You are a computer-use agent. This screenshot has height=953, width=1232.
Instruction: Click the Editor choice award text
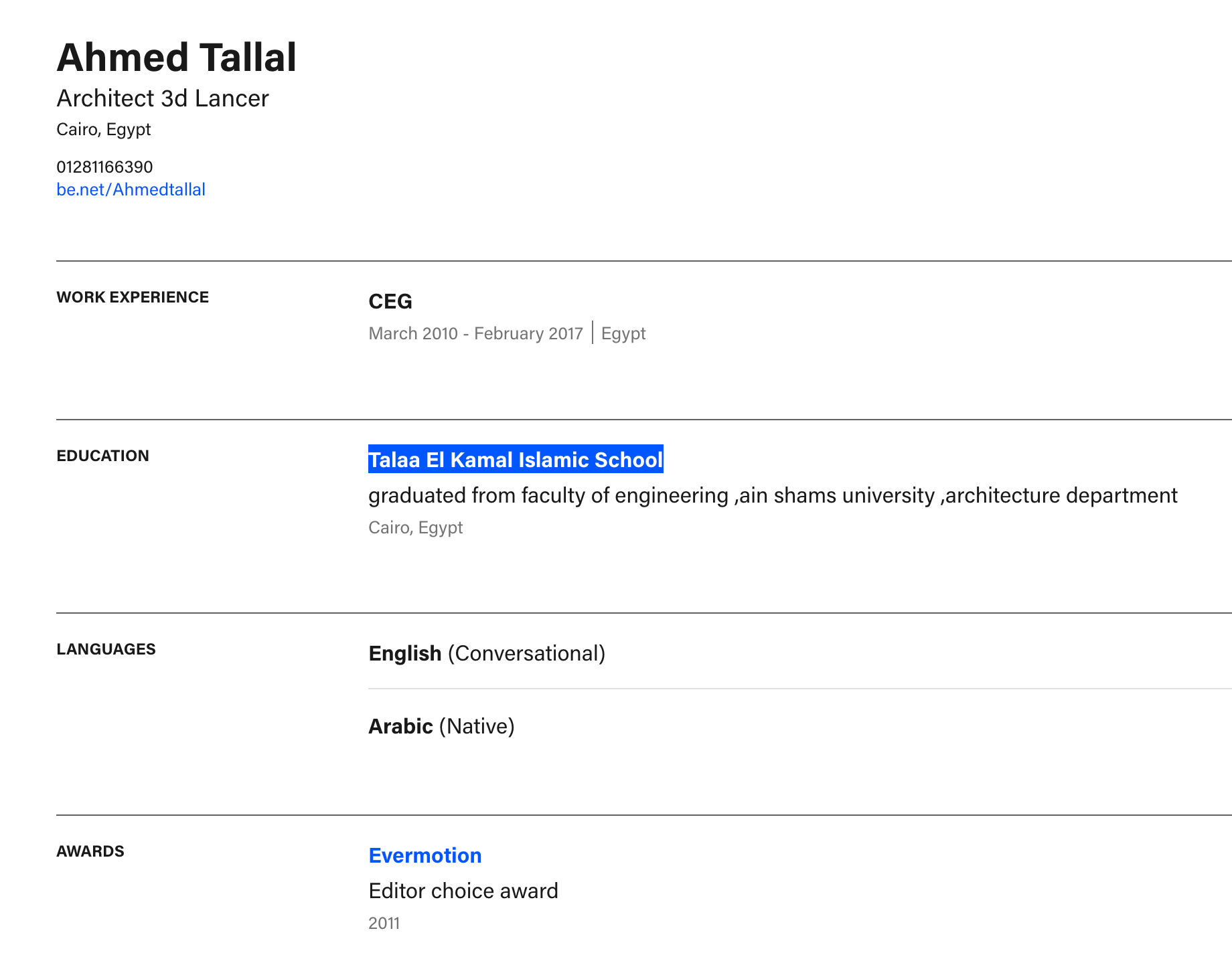pyautogui.click(x=463, y=891)
